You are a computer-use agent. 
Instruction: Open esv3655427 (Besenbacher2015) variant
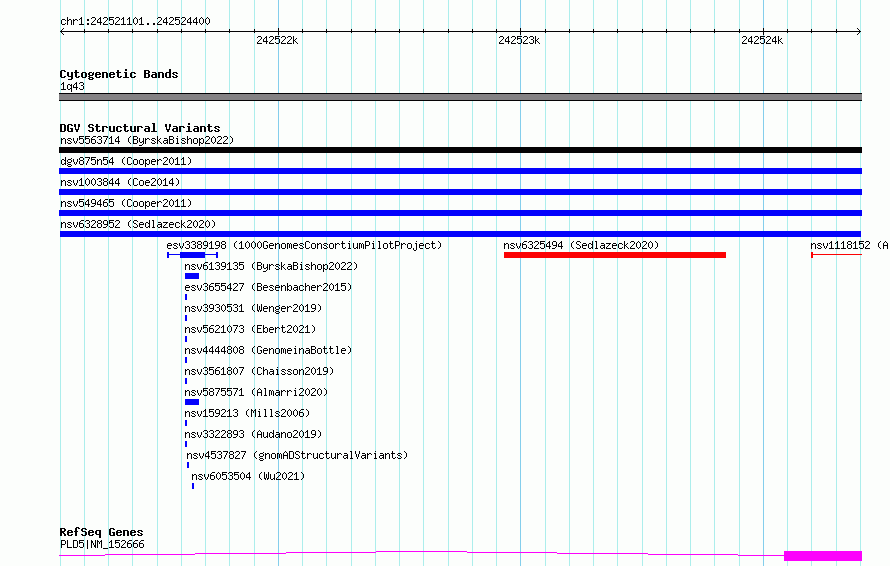pos(268,287)
